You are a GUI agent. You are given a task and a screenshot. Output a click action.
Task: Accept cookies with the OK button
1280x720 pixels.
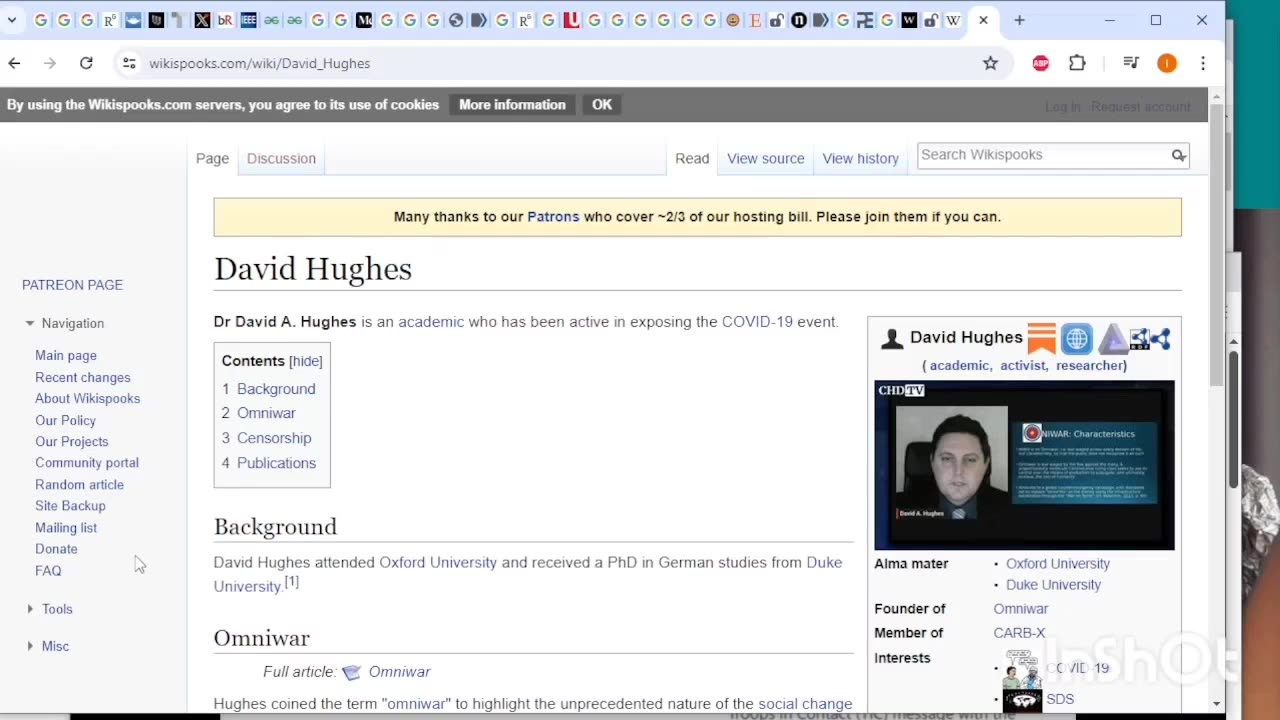(602, 105)
